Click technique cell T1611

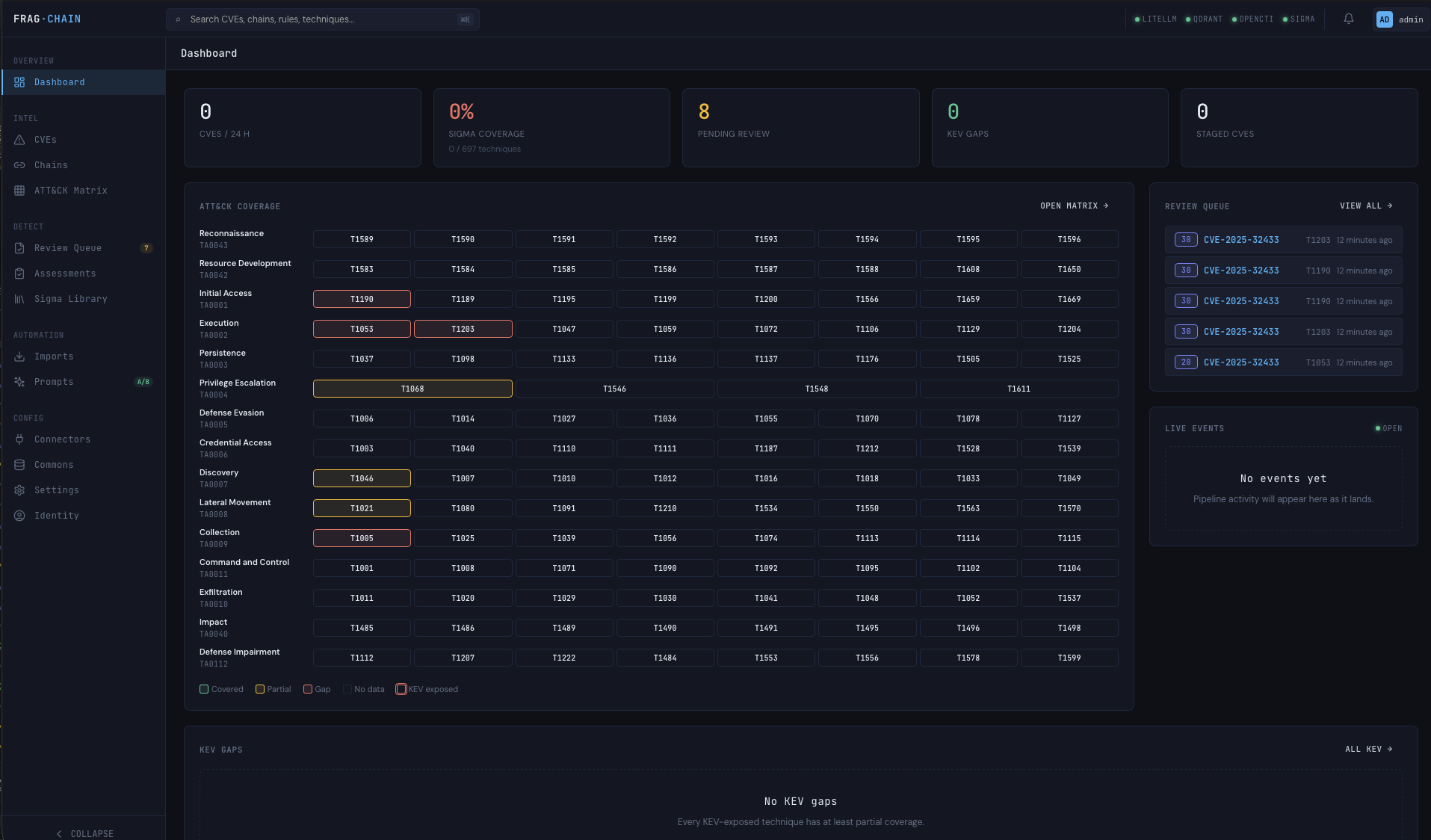click(1019, 389)
